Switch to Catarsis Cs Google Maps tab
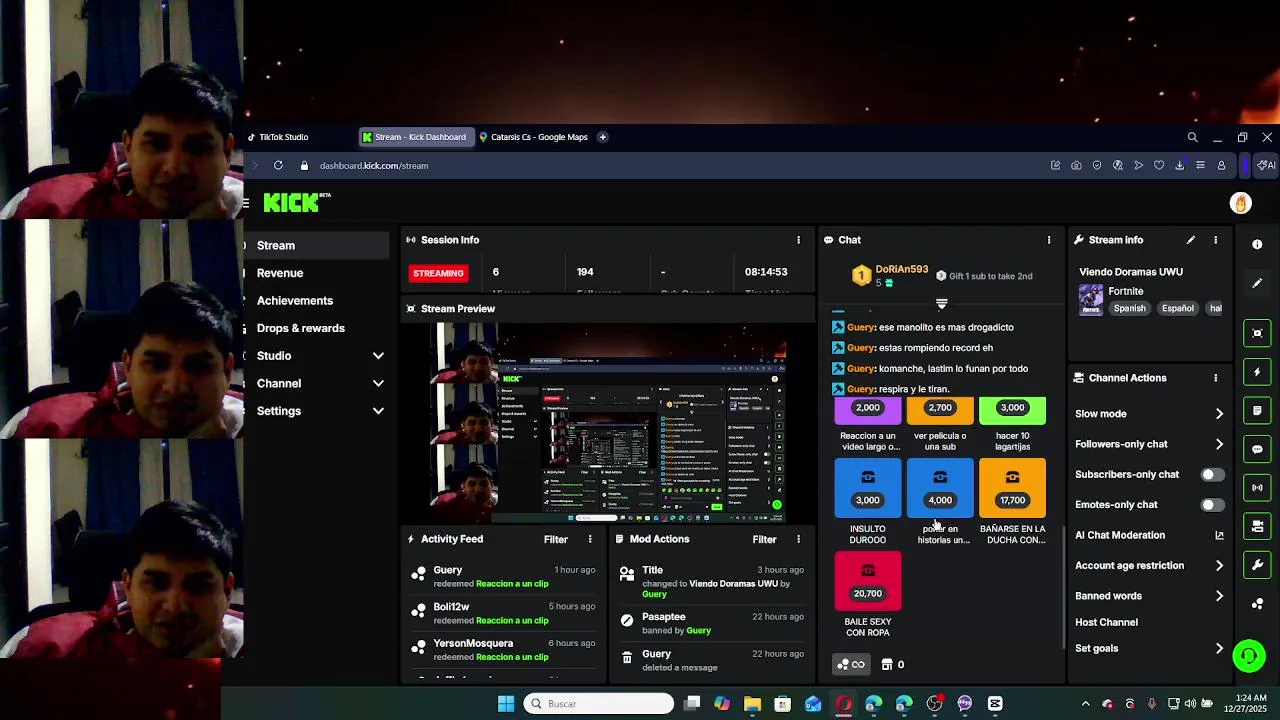The width and height of the screenshot is (1280, 720). (534, 137)
